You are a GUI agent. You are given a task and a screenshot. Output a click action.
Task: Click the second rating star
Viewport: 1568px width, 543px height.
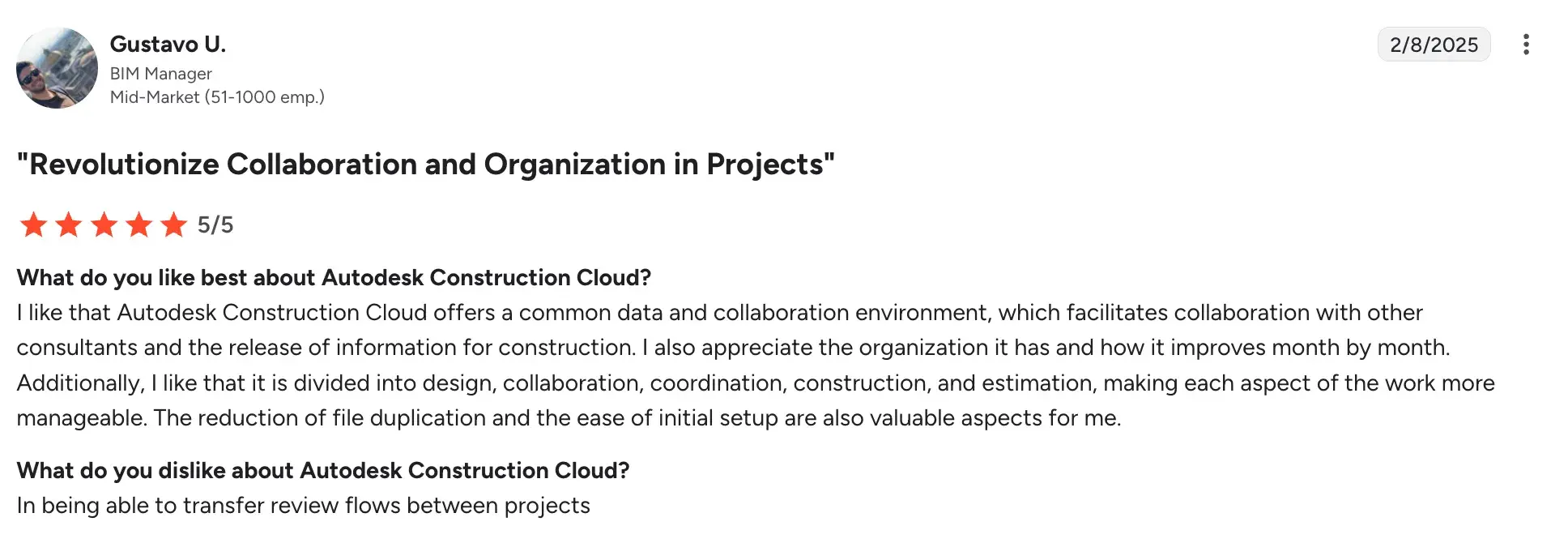pyautogui.click(x=69, y=224)
